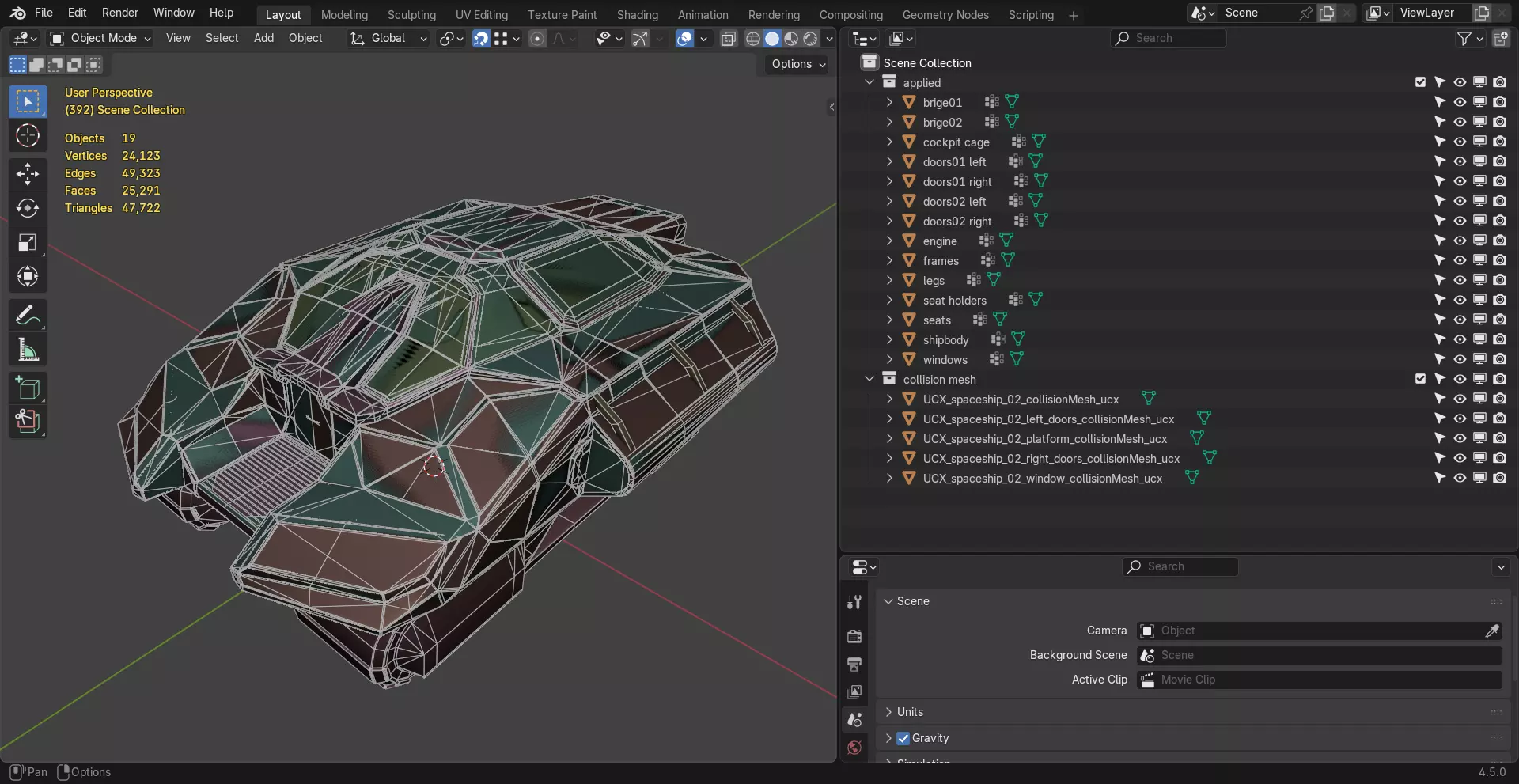Toggle viewport overlays button
Screen dimensions: 1519x784
click(x=684, y=38)
